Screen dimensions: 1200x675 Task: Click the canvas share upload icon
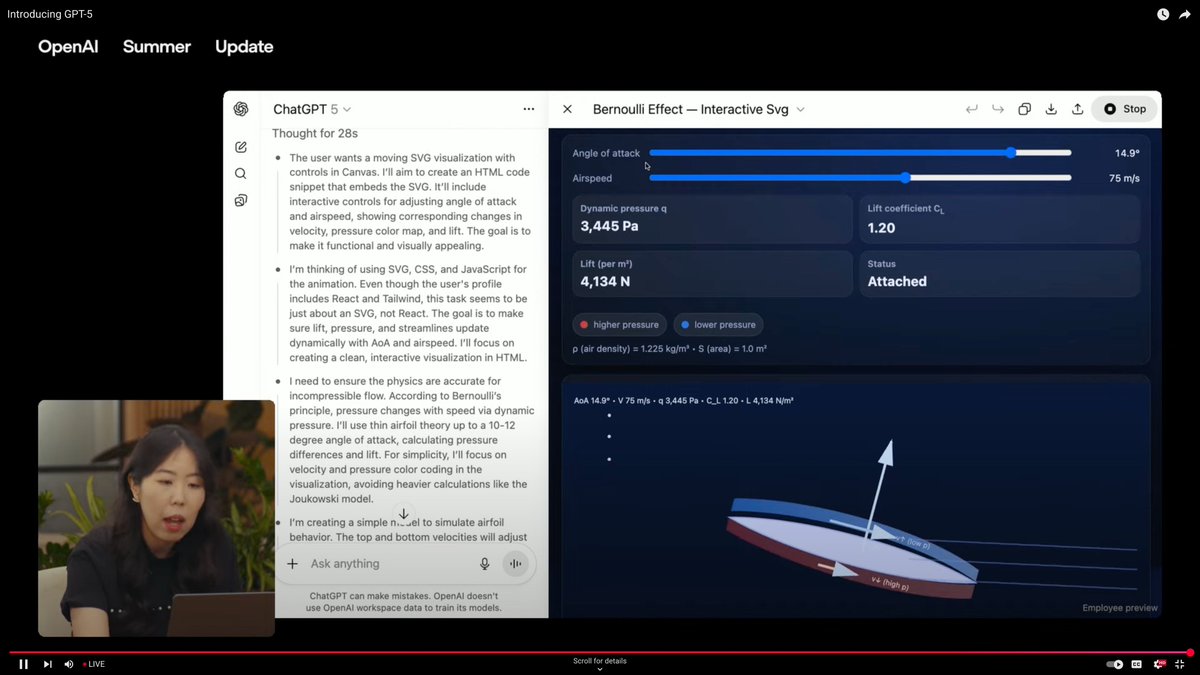[x=1077, y=109]
